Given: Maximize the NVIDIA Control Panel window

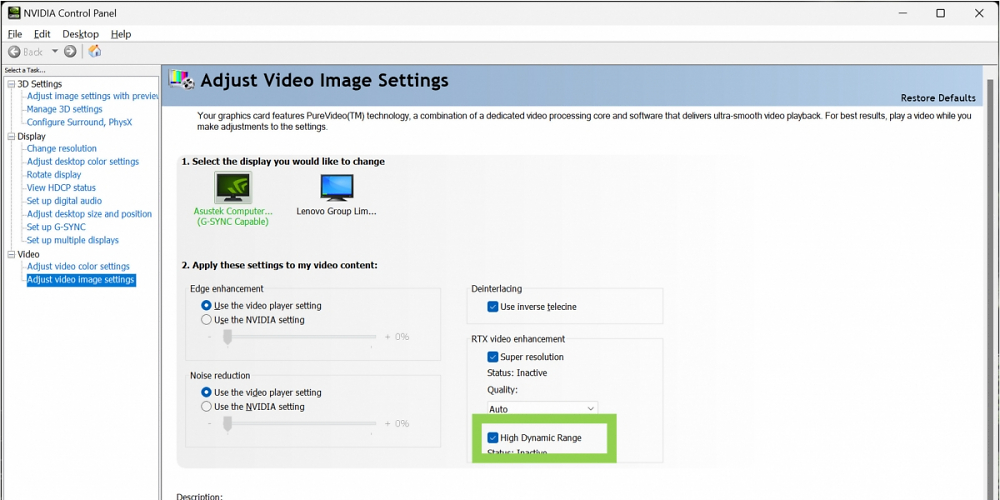Looking at the screenshot, I should 940,13.
